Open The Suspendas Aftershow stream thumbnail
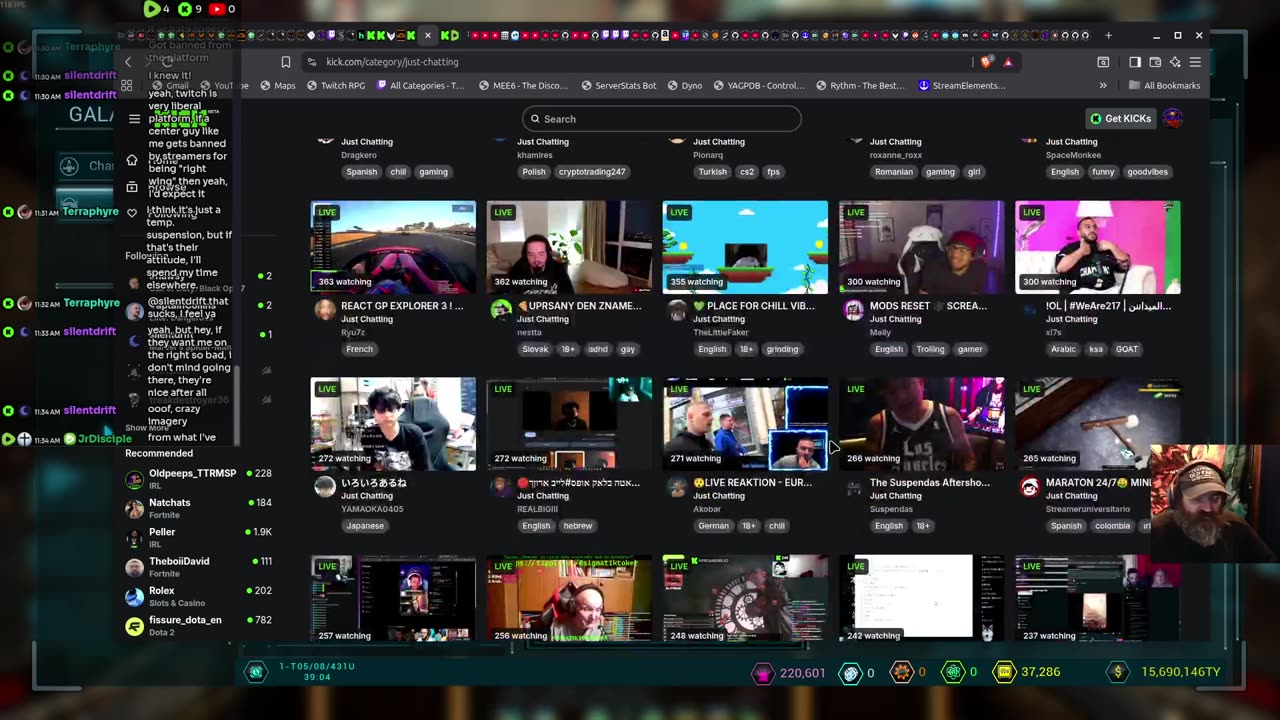This screenshot has width=1280, height=720. tap(921, 424)
